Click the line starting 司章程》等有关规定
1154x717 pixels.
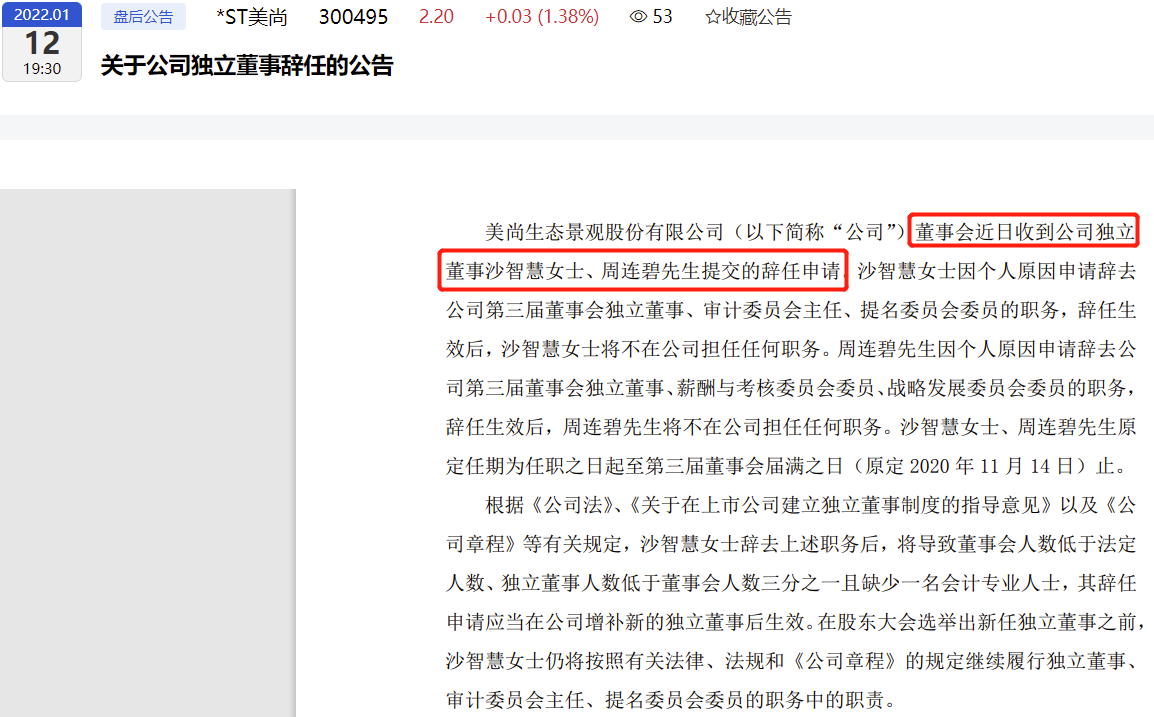(x=791, y=544)
